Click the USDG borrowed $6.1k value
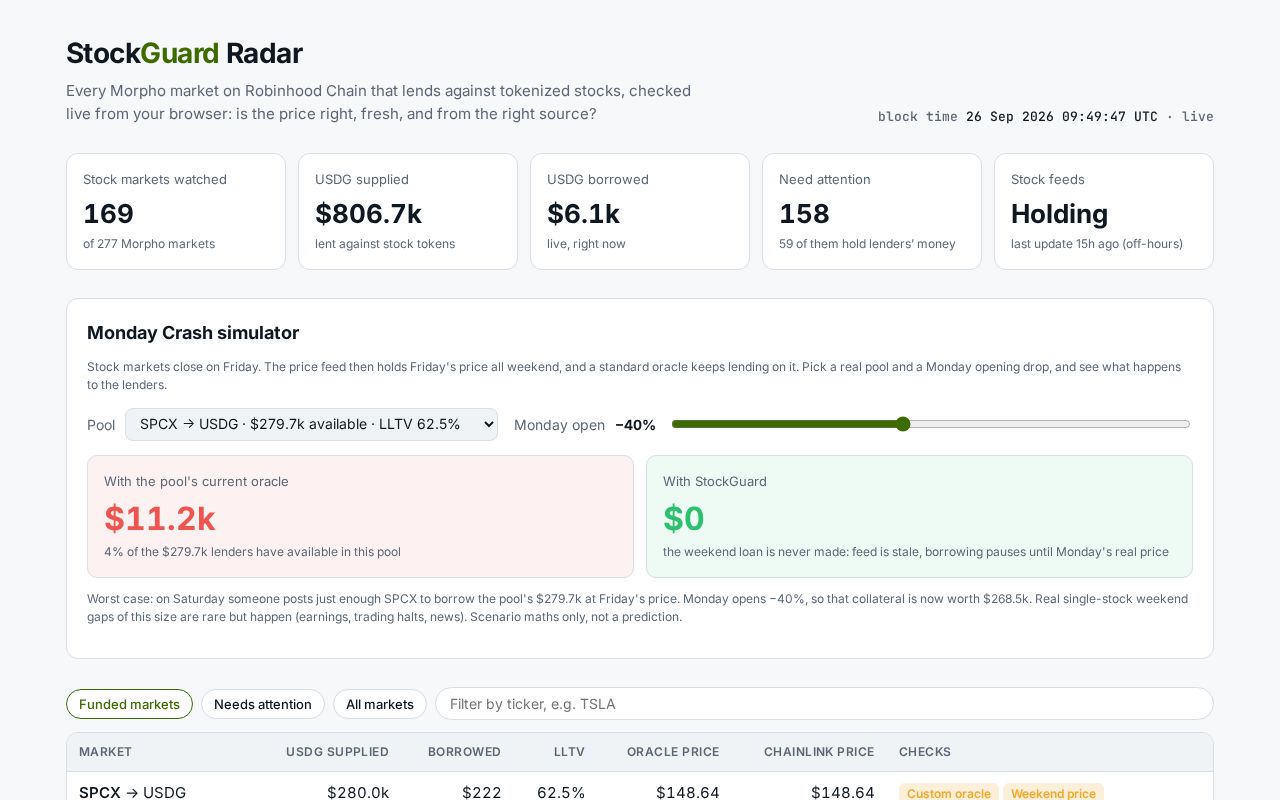The width and height of the screenshot is (1280, 800). coord(583,214)
